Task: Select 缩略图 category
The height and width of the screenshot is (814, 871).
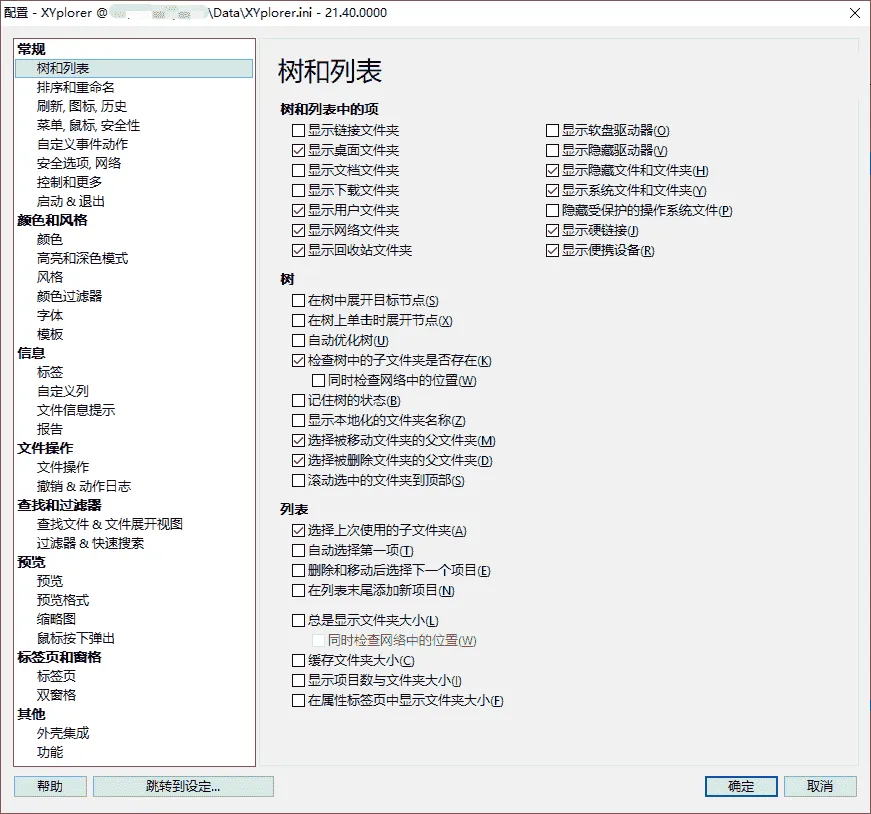Action: (56, 619)
